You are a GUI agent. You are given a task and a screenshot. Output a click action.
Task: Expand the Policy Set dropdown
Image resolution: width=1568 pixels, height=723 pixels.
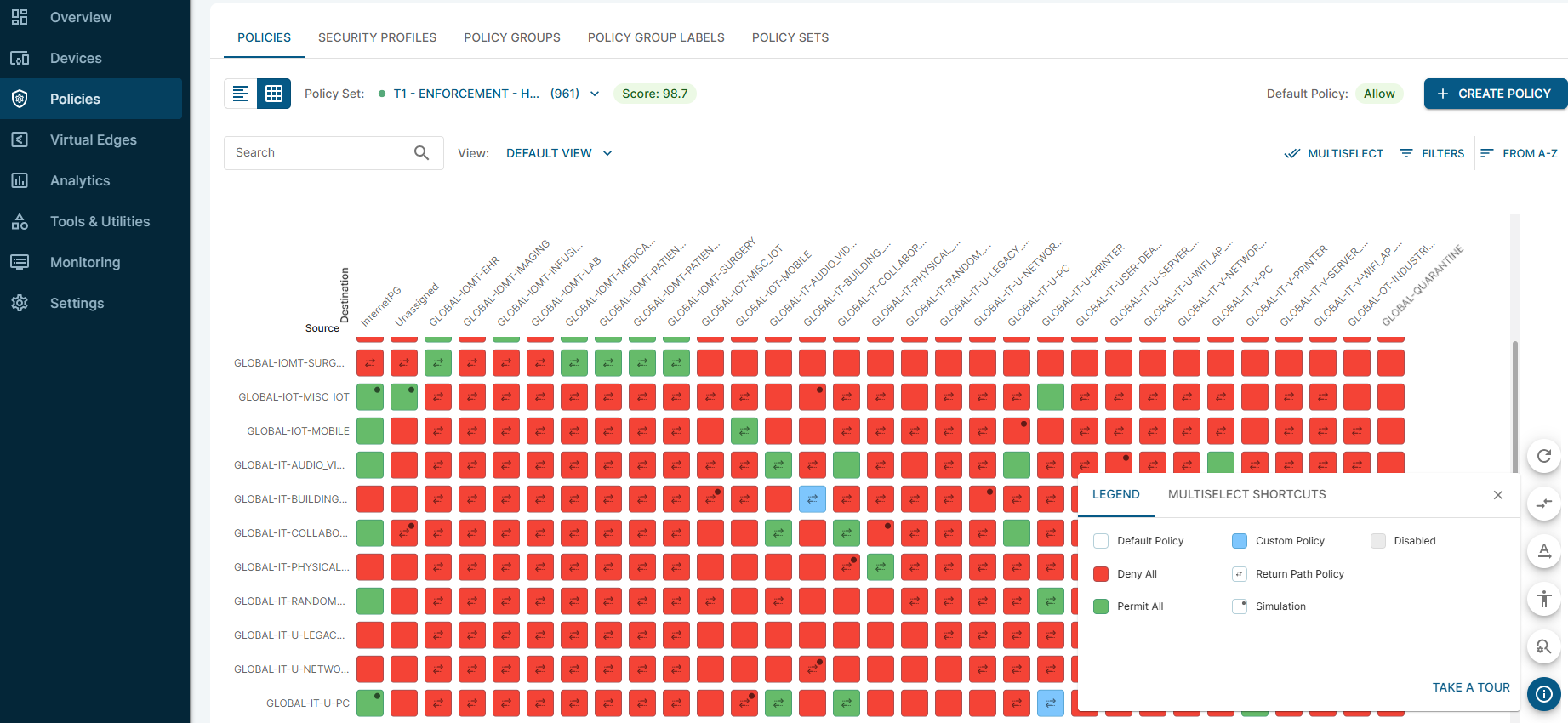[x=594, y=94]
